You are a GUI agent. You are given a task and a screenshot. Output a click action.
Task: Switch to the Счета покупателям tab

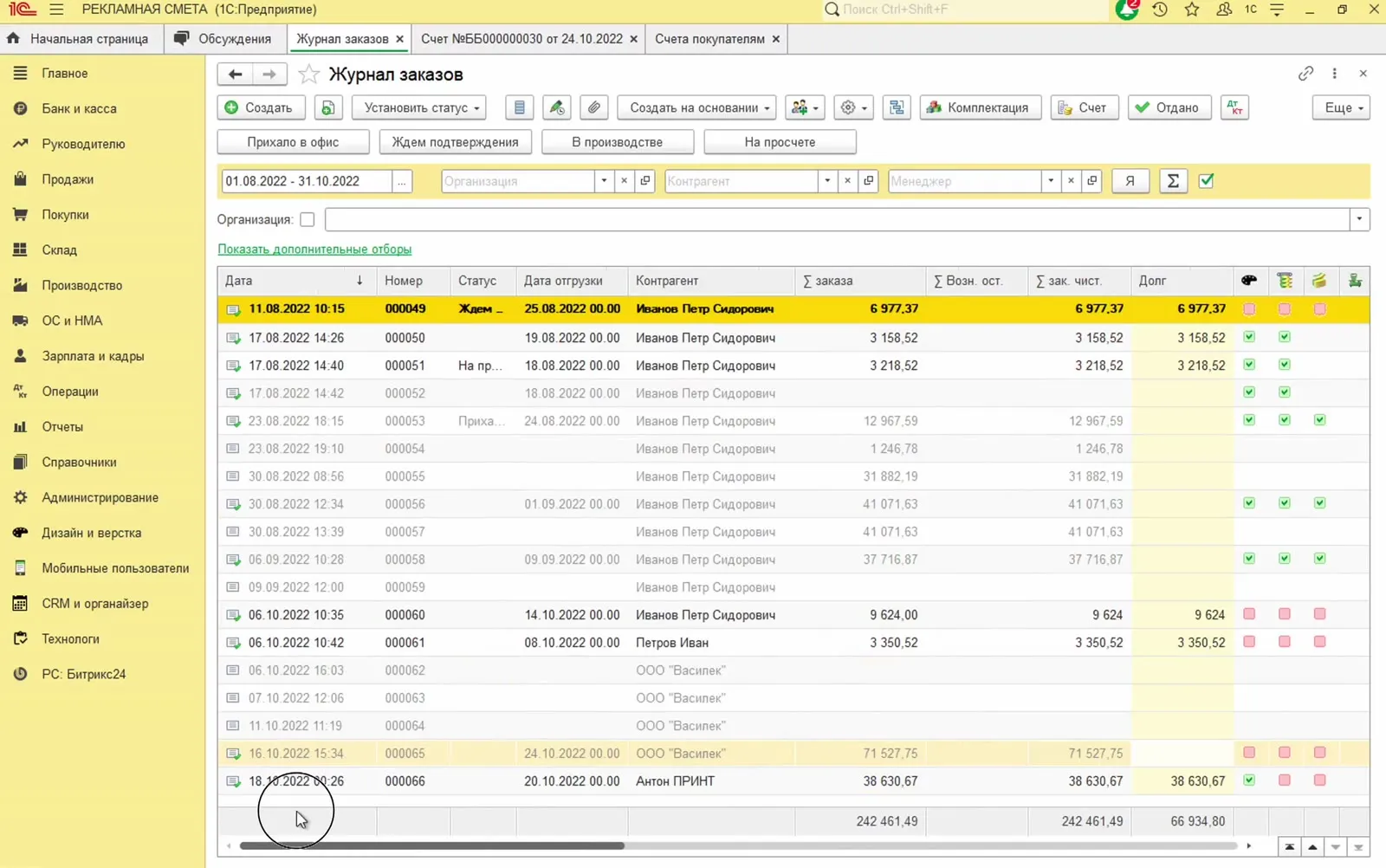709,39
